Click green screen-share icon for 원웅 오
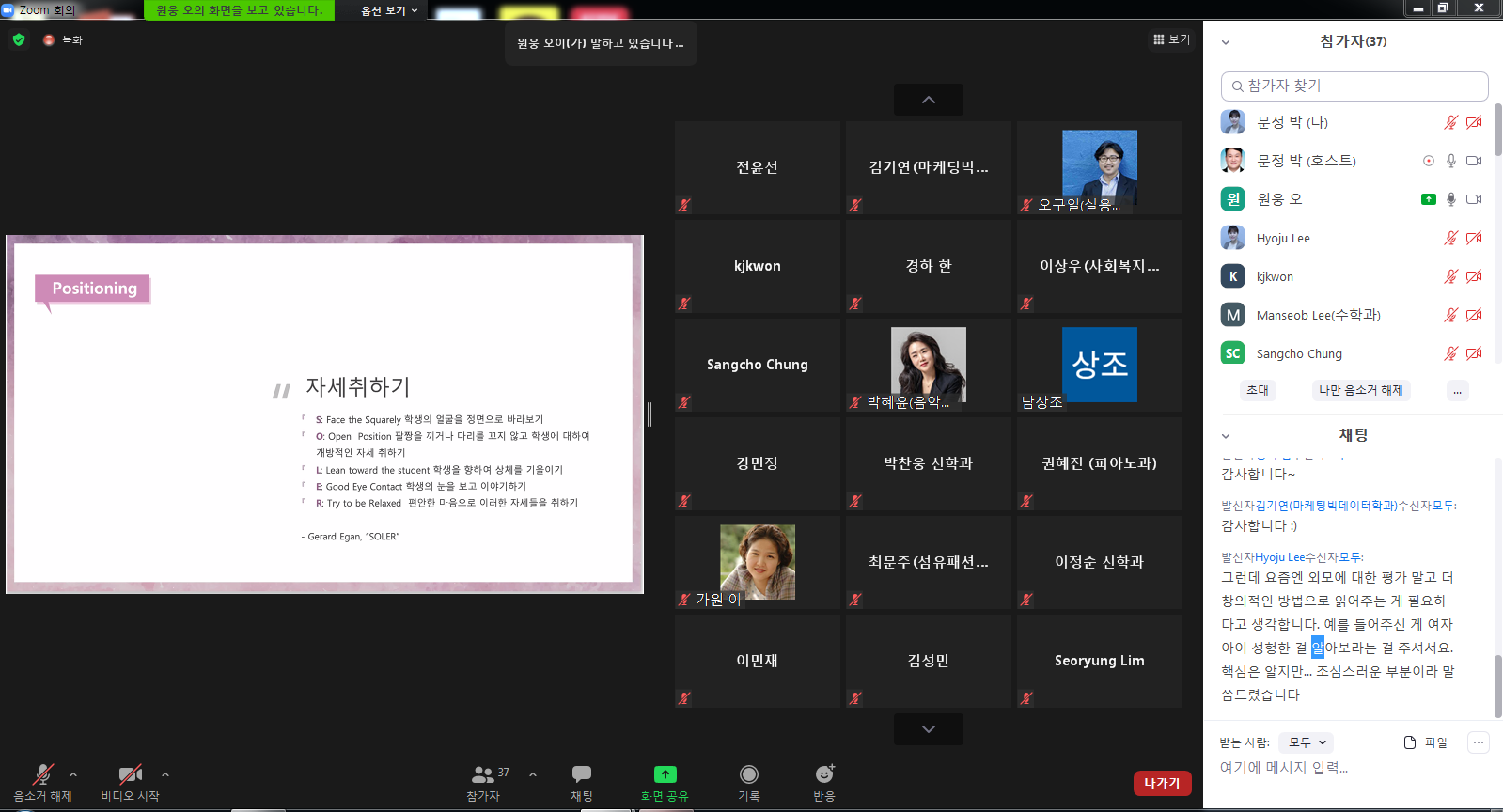 pyautogui.click(x=1429, y=199)
